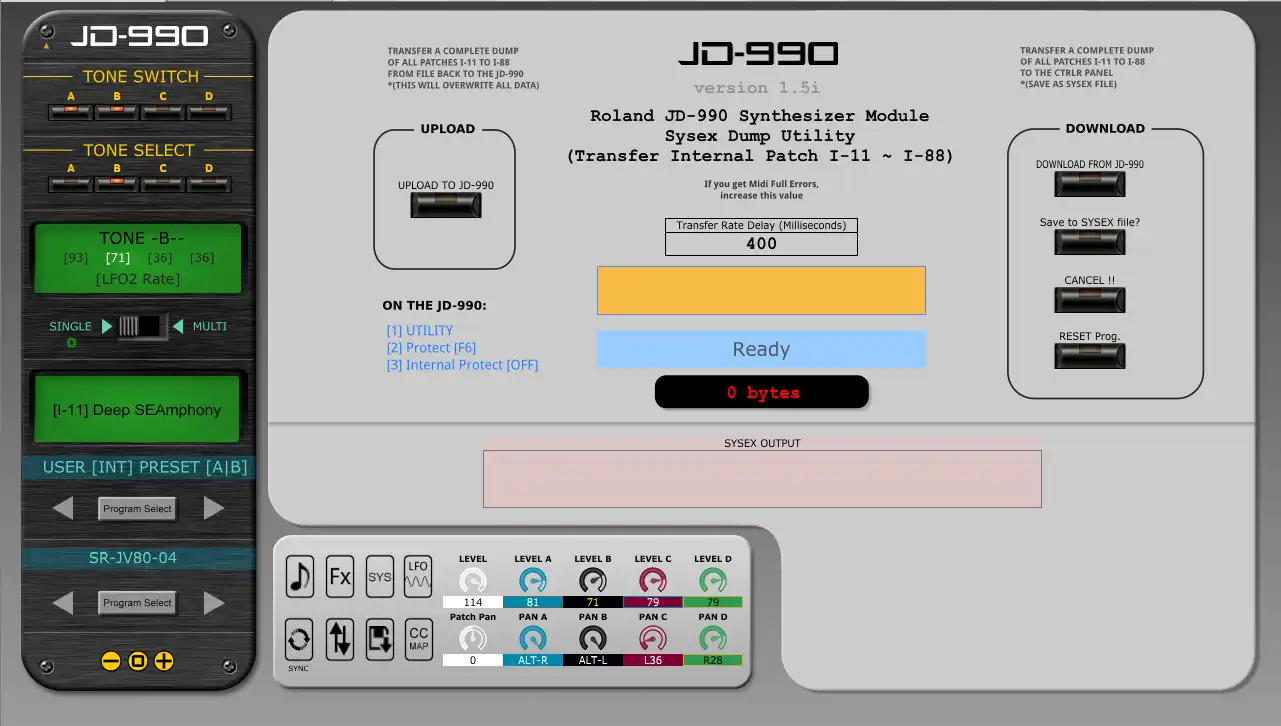Screen dimensions: 1281x726
Task: Adjust the LEVEL A knob
Action: tap(533, 580)
